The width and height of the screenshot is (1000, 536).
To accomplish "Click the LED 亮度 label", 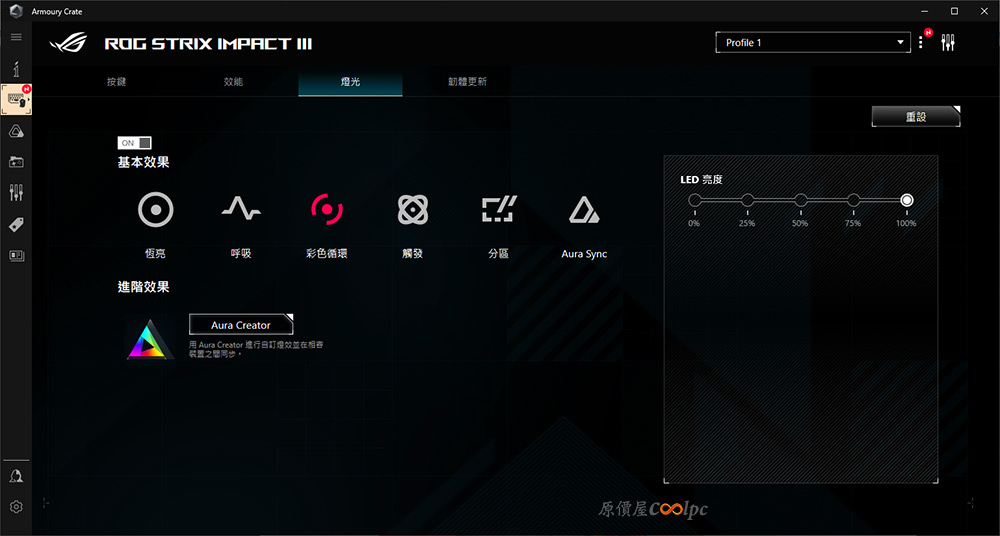I will [x=702, y=180].
